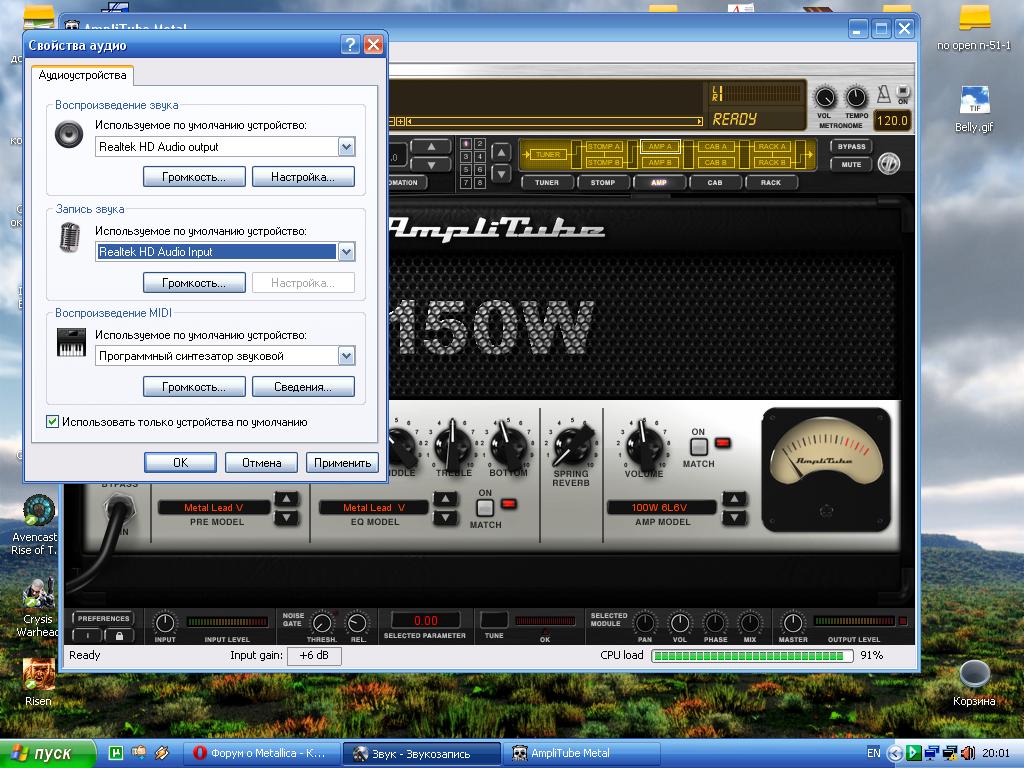
Task: Toggle the metronome ON switch
Action: pos(903,91)
